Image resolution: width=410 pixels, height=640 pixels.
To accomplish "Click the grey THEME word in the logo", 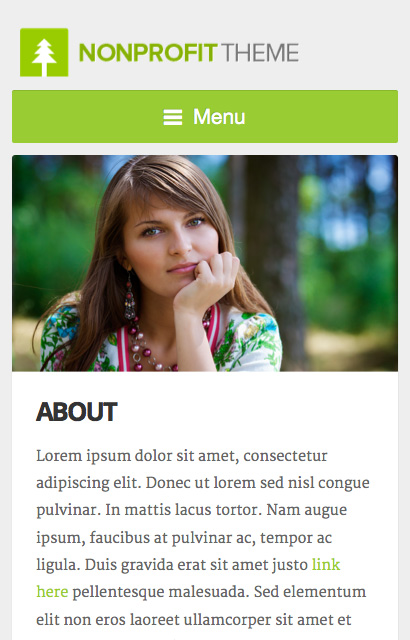I will [260, 53].
